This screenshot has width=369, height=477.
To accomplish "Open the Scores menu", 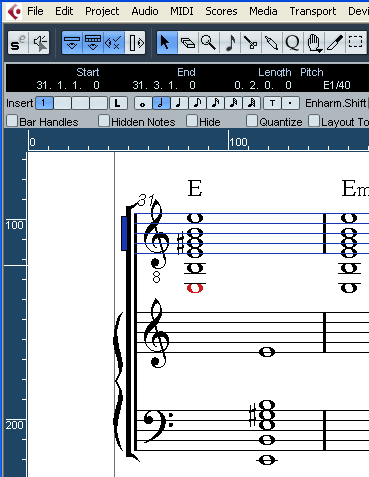I will click(221, 11).
